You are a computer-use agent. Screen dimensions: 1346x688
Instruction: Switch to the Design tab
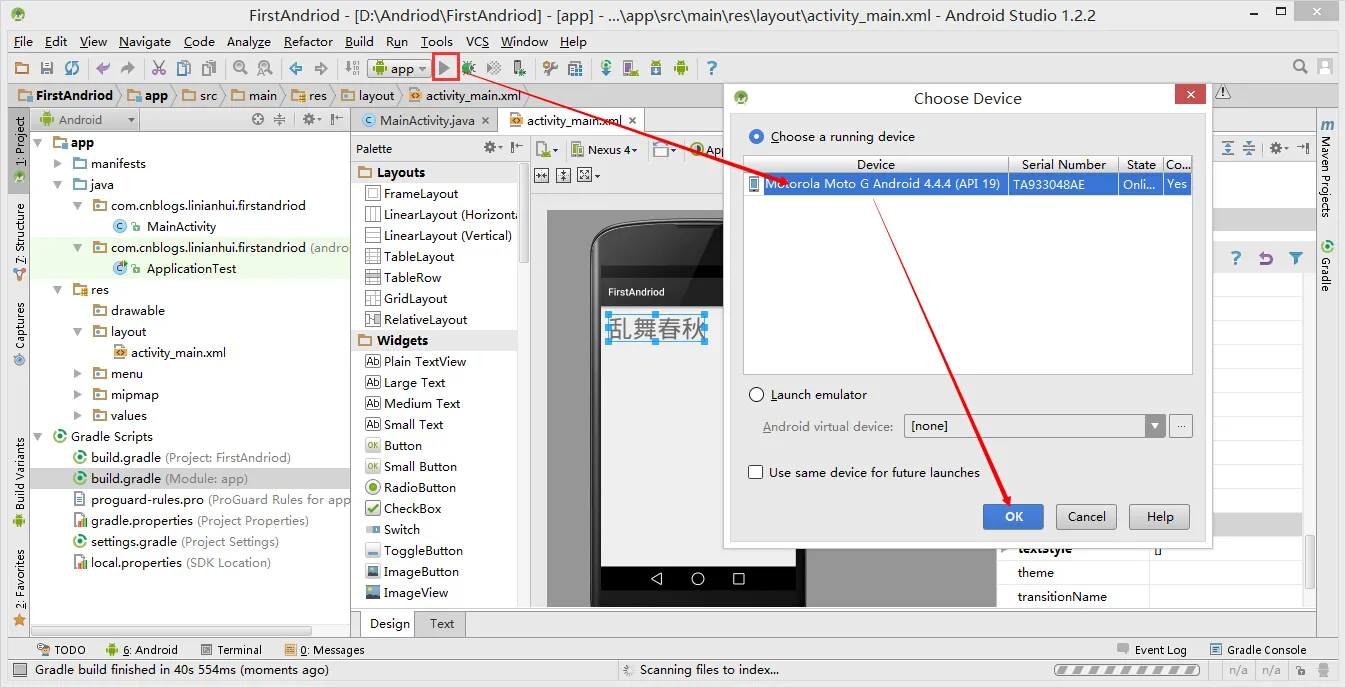(x=389, y=623)
